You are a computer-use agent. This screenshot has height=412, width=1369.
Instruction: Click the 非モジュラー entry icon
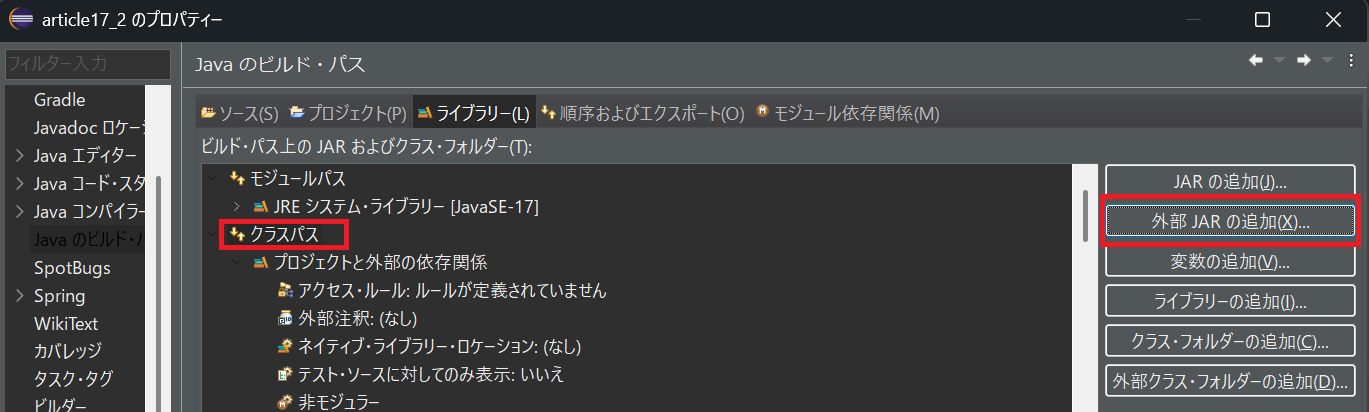pos(285,402)
